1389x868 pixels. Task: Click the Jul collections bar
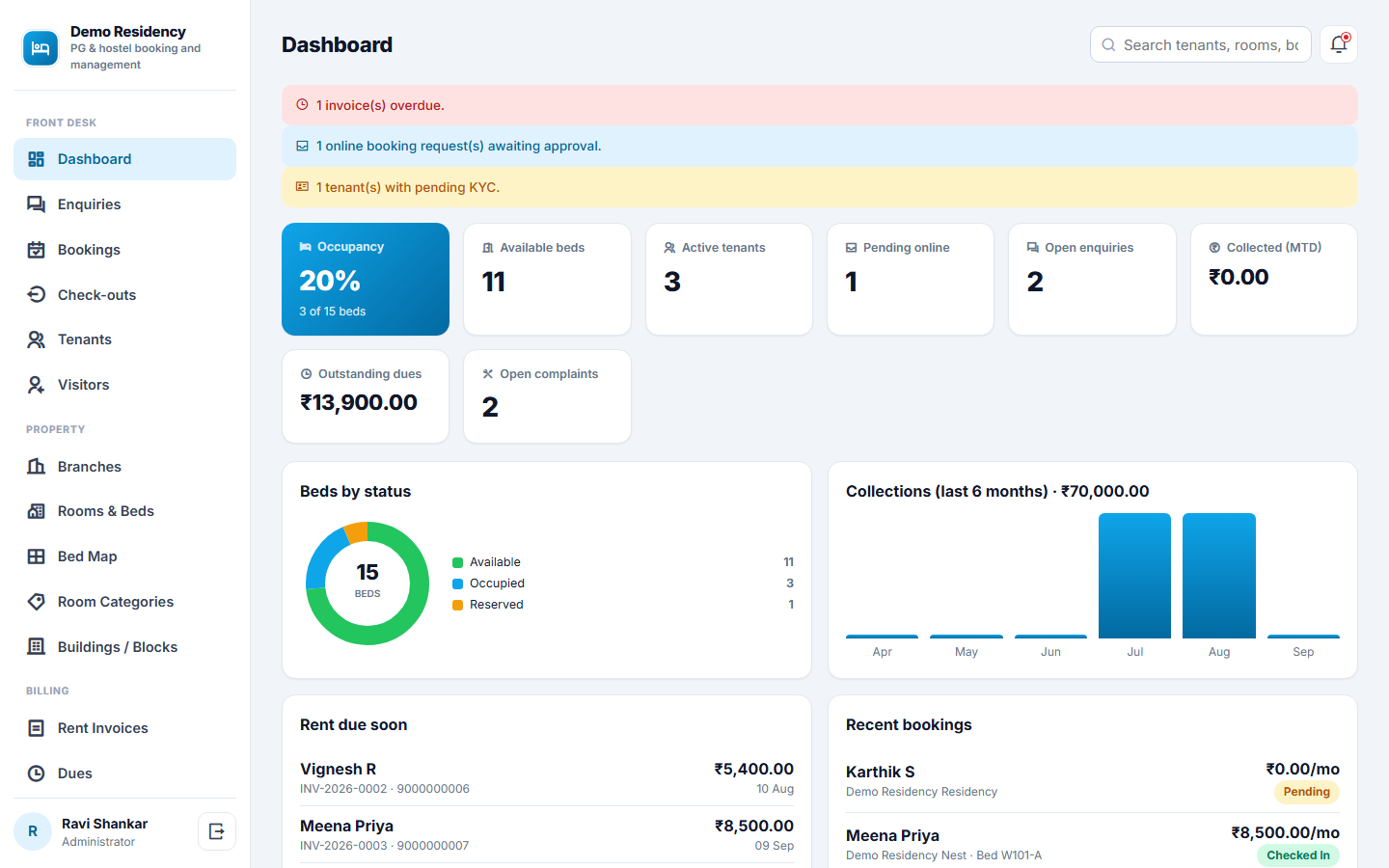coord(1134,576)
